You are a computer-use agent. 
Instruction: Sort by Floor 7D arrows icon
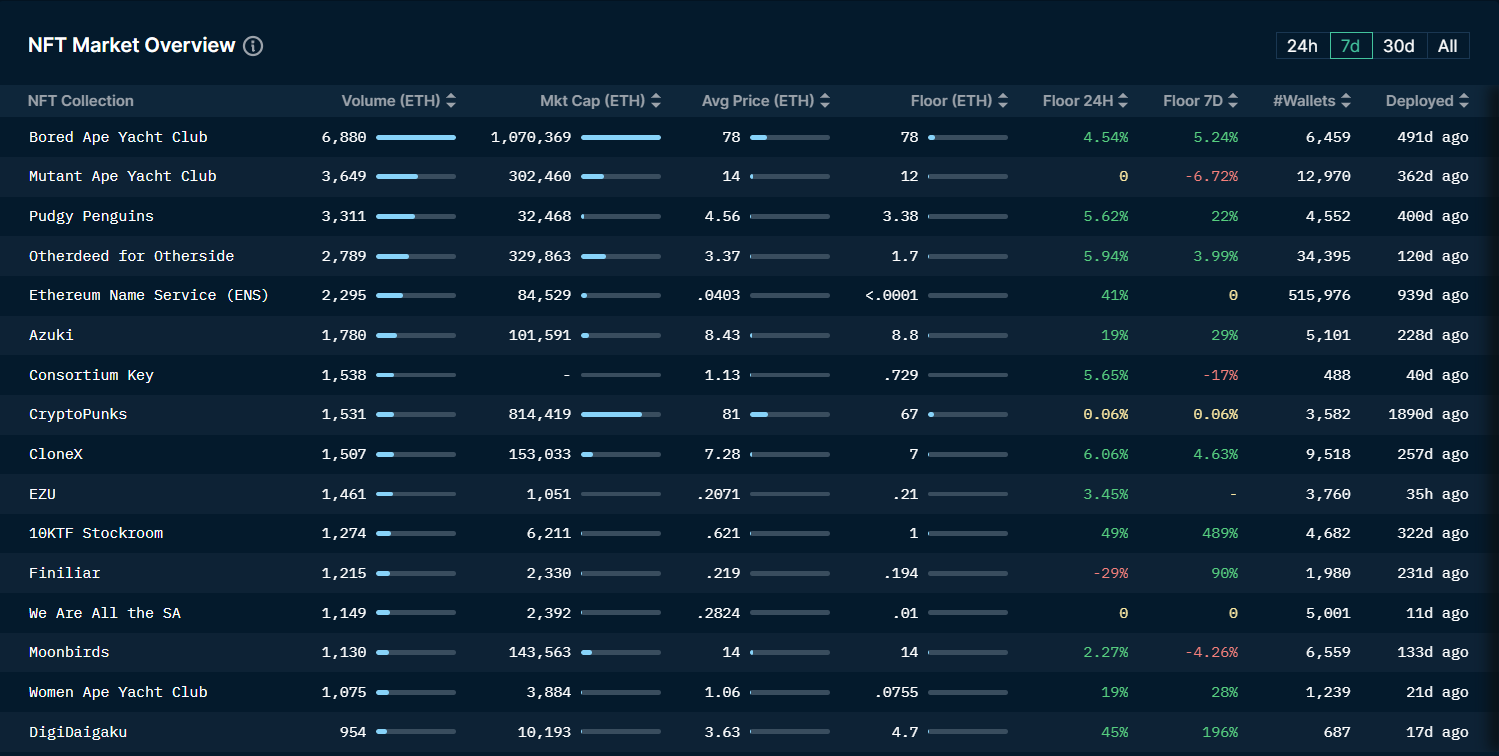coord(1233,101)
